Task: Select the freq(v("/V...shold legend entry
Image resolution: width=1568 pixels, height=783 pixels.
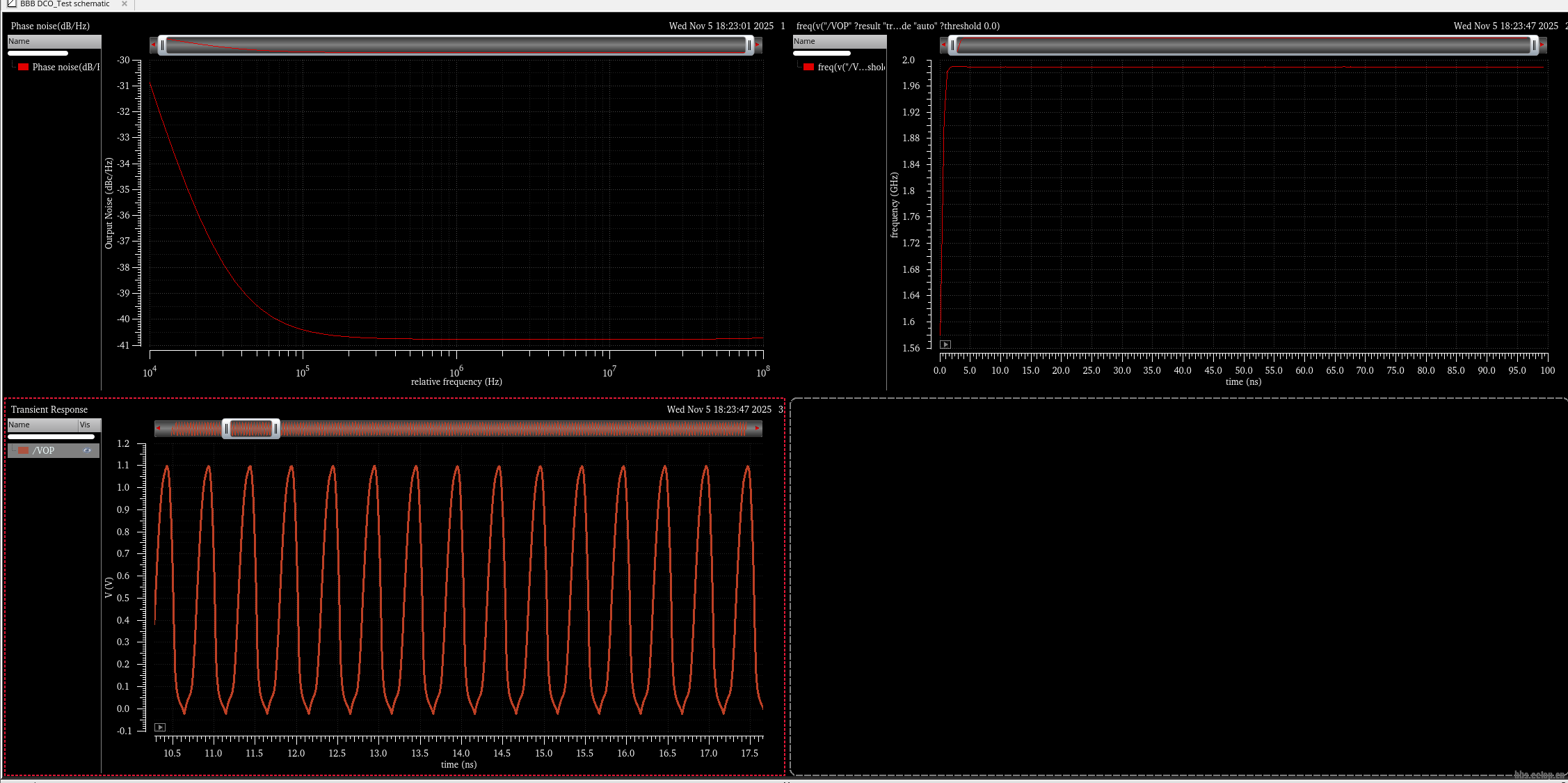Action: click(x=851, y=67)
